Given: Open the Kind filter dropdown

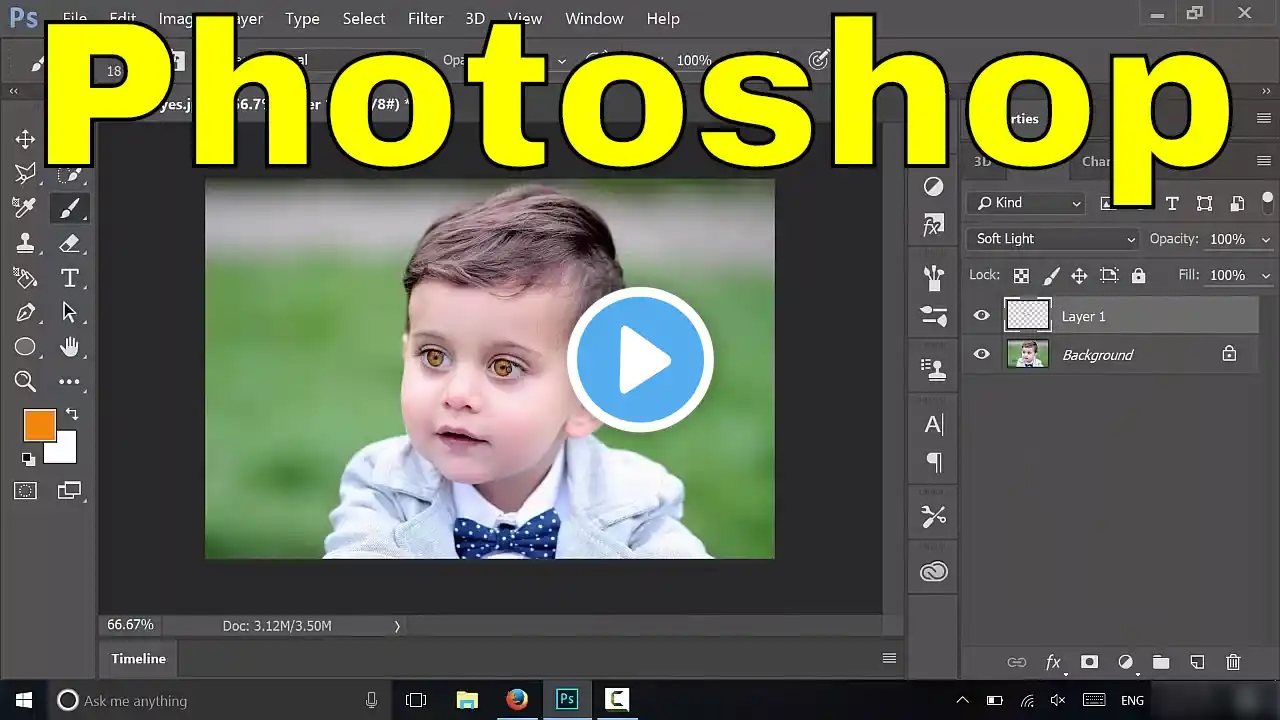Looking at the screenshot, I should point(1027,203).
